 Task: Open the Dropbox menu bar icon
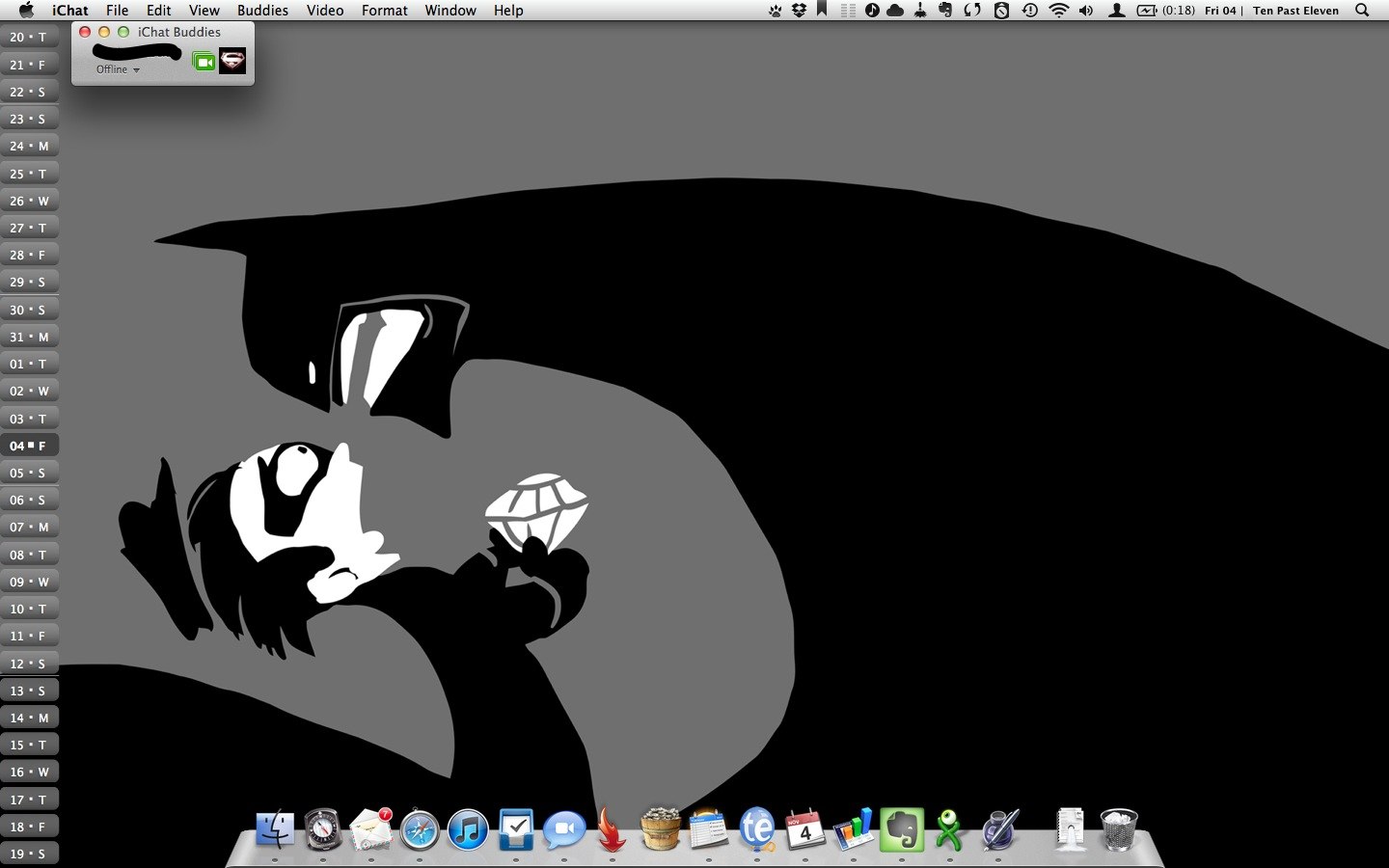tap(799, 11)
